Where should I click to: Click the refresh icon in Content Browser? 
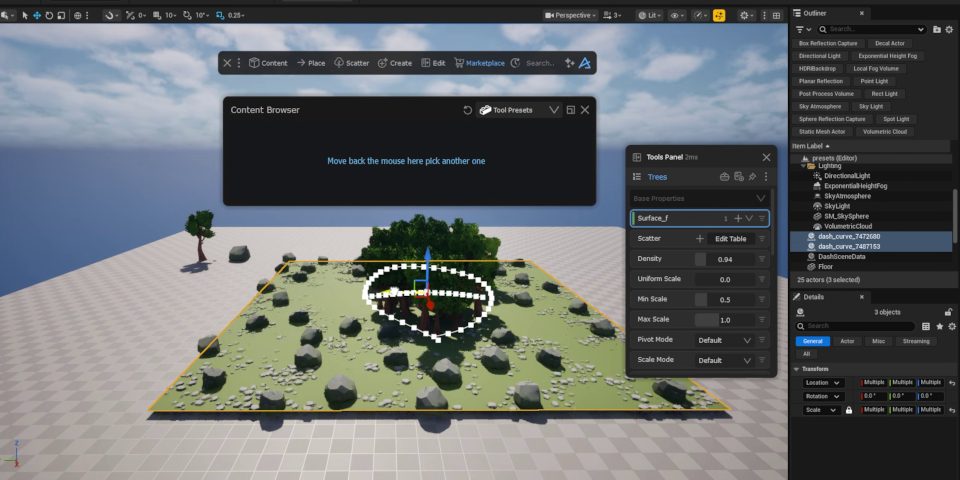[467, 110]
